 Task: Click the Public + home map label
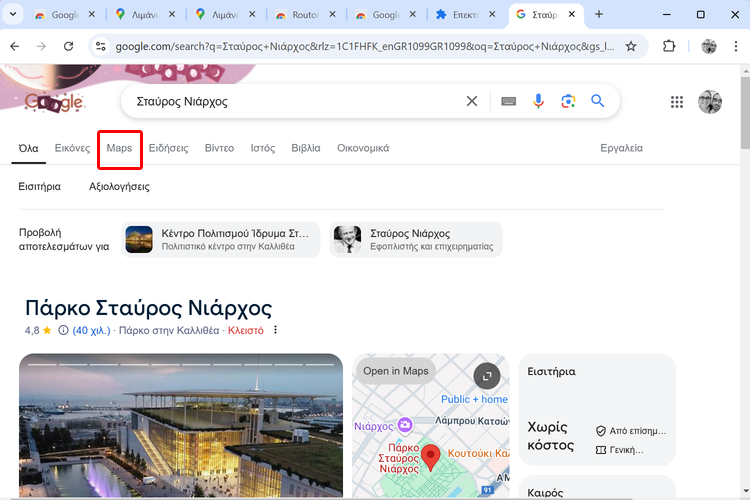[x=474, y=399]
